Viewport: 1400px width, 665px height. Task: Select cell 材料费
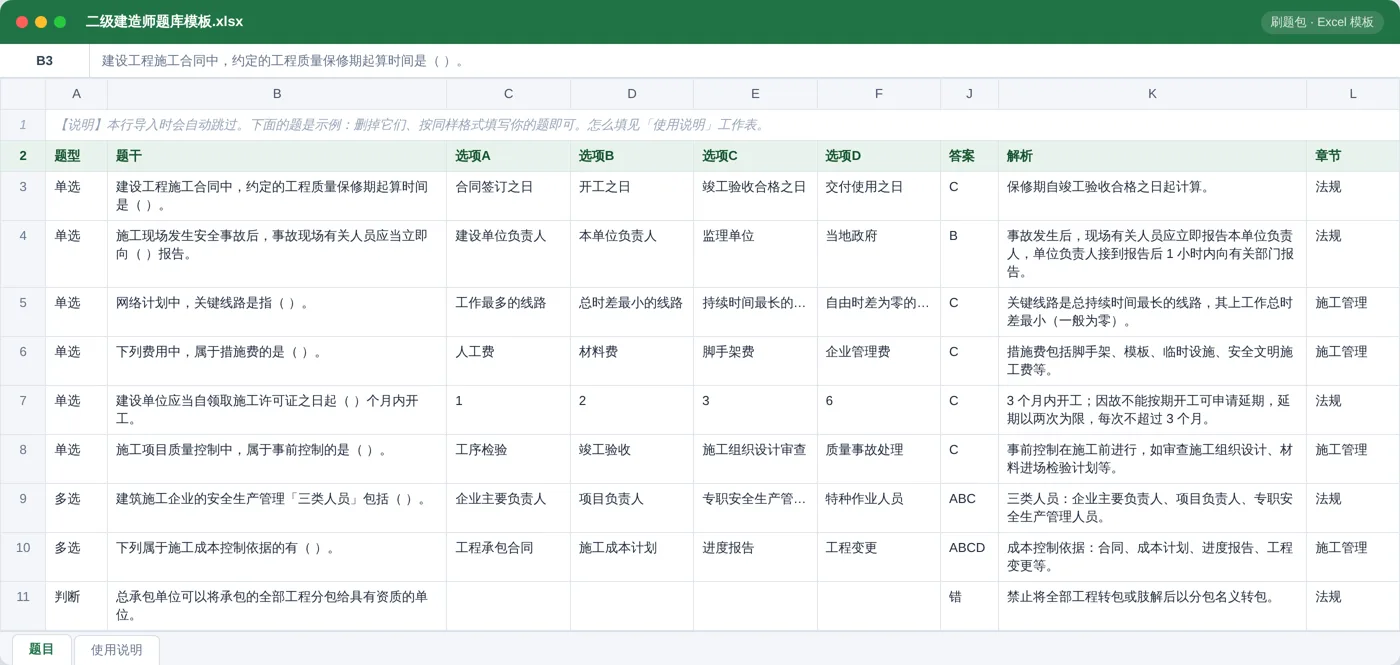point(632,361)
